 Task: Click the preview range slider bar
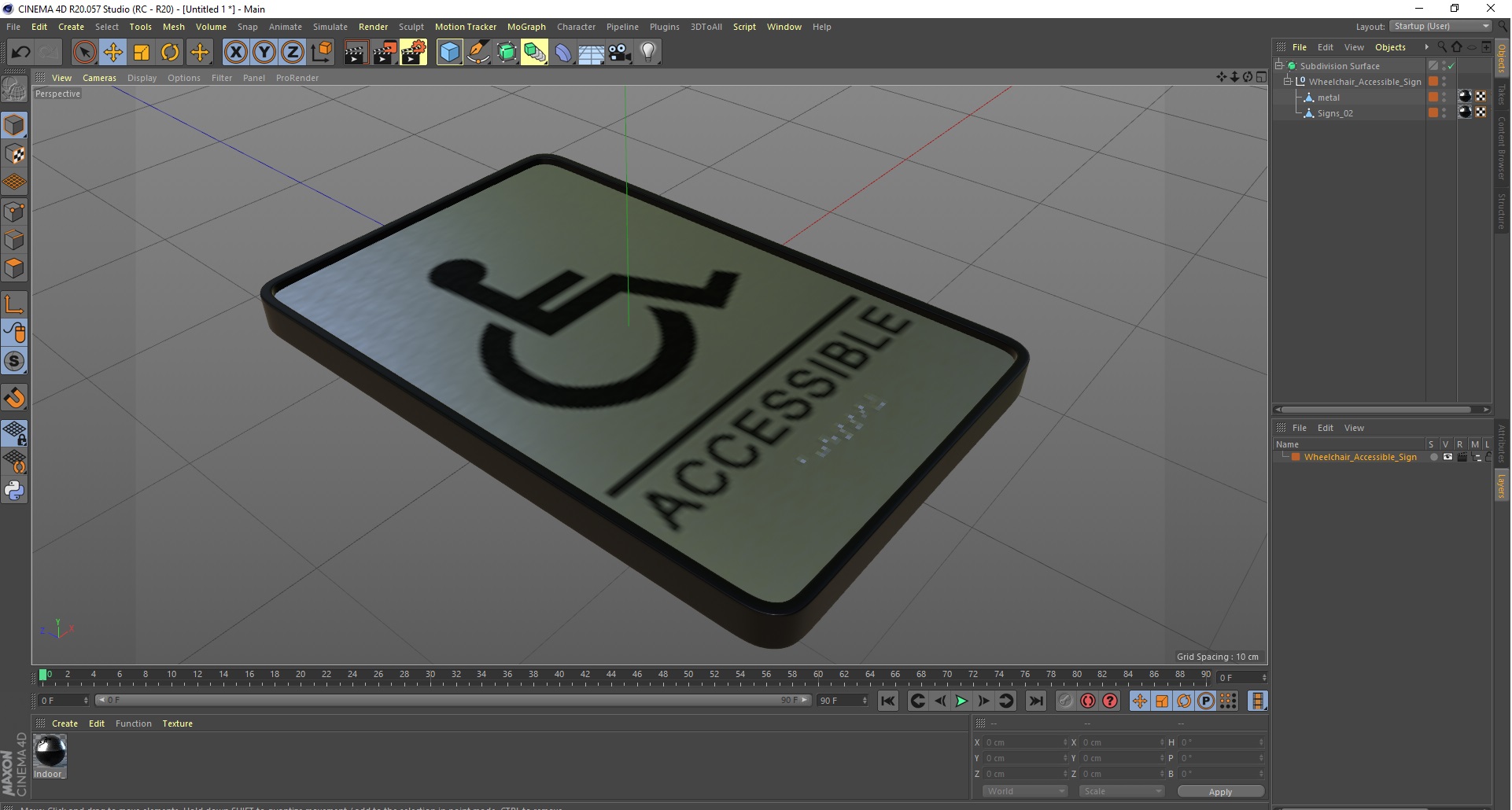click(x=453, y=700)
